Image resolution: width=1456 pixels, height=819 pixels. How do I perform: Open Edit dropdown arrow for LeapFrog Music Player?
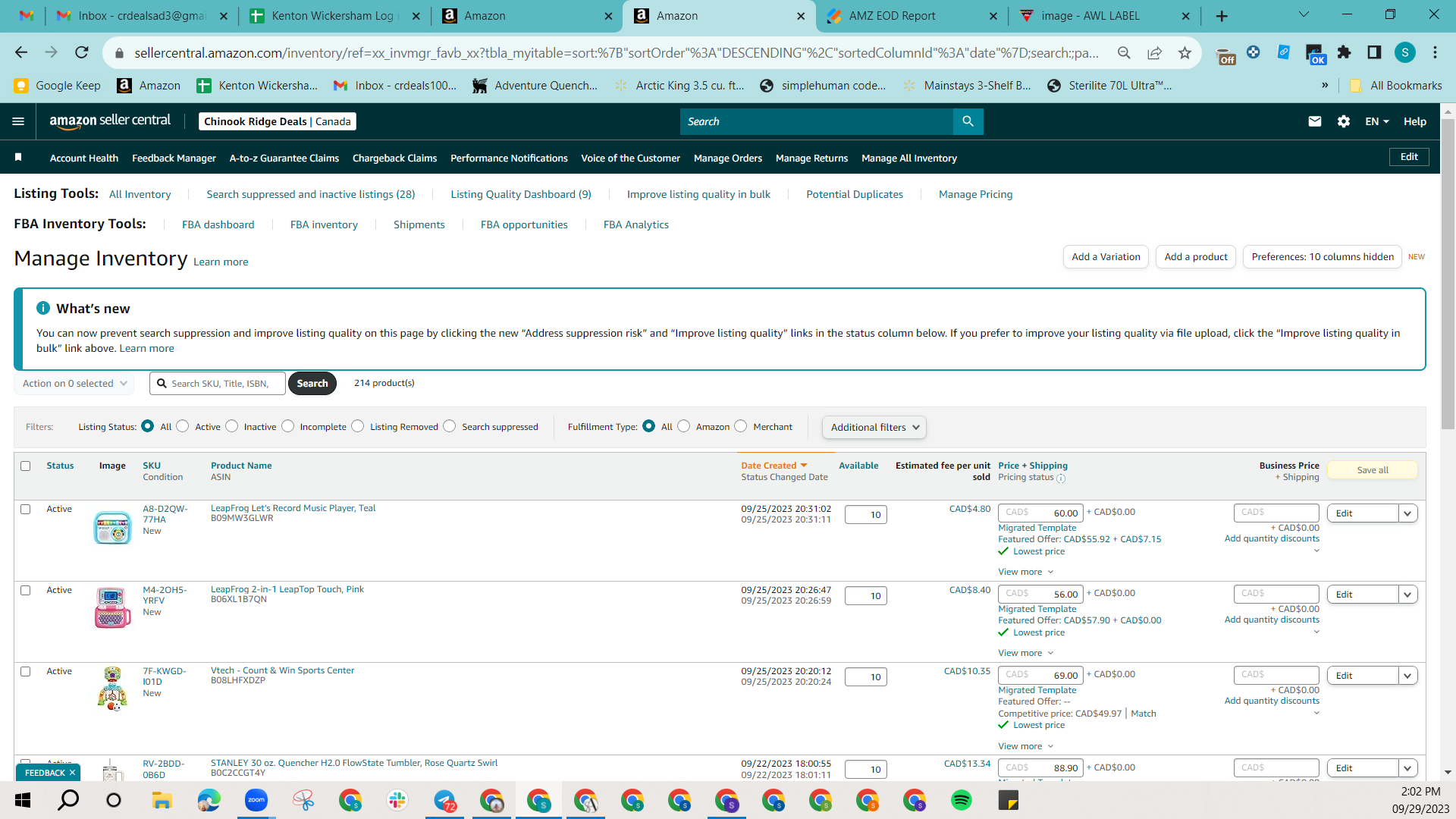tap(1408, 513)
